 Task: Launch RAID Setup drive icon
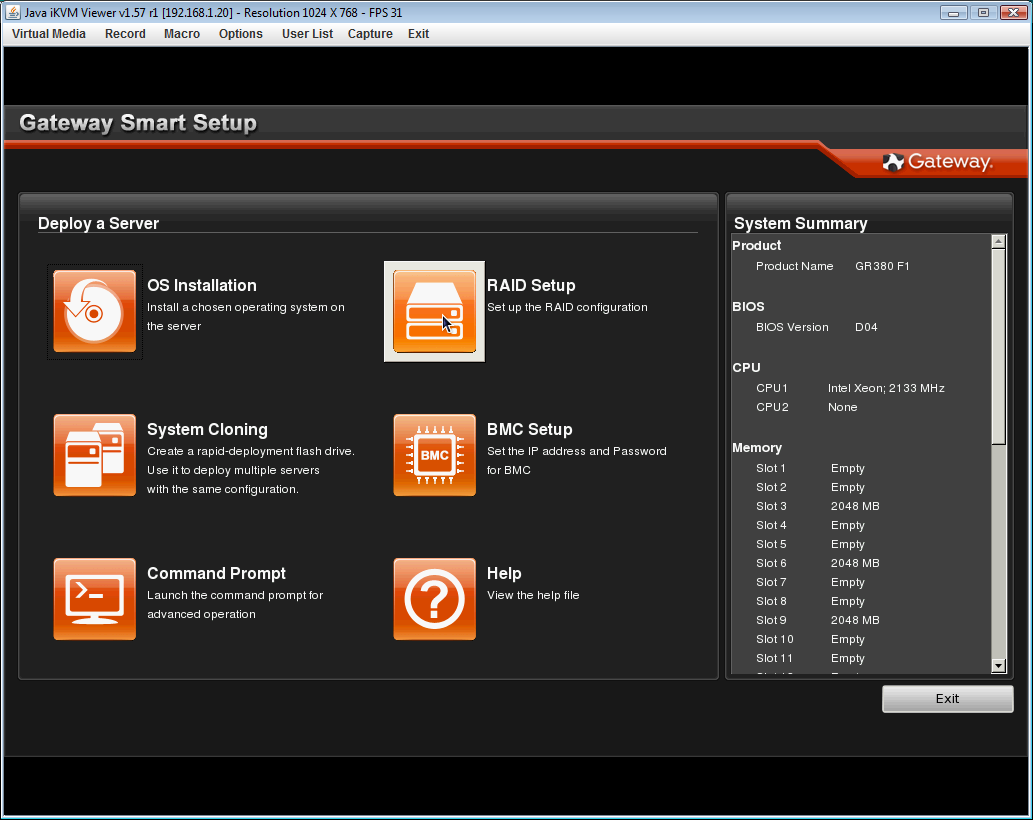click(434, 311)
